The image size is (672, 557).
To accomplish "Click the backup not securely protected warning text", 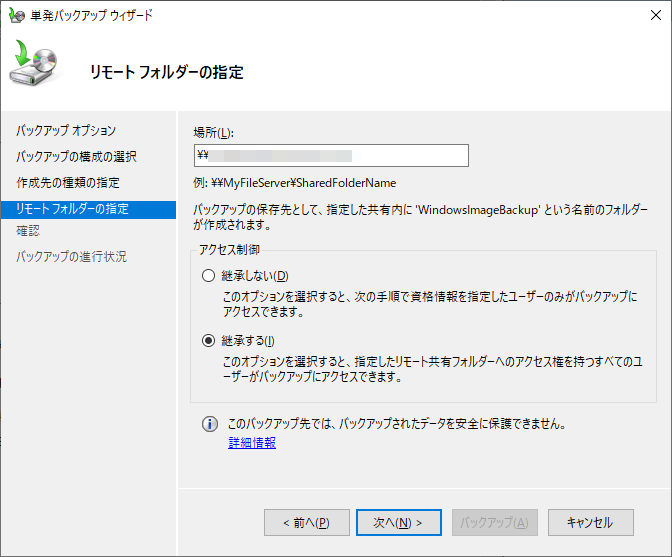I will click(x=397, y=424).
